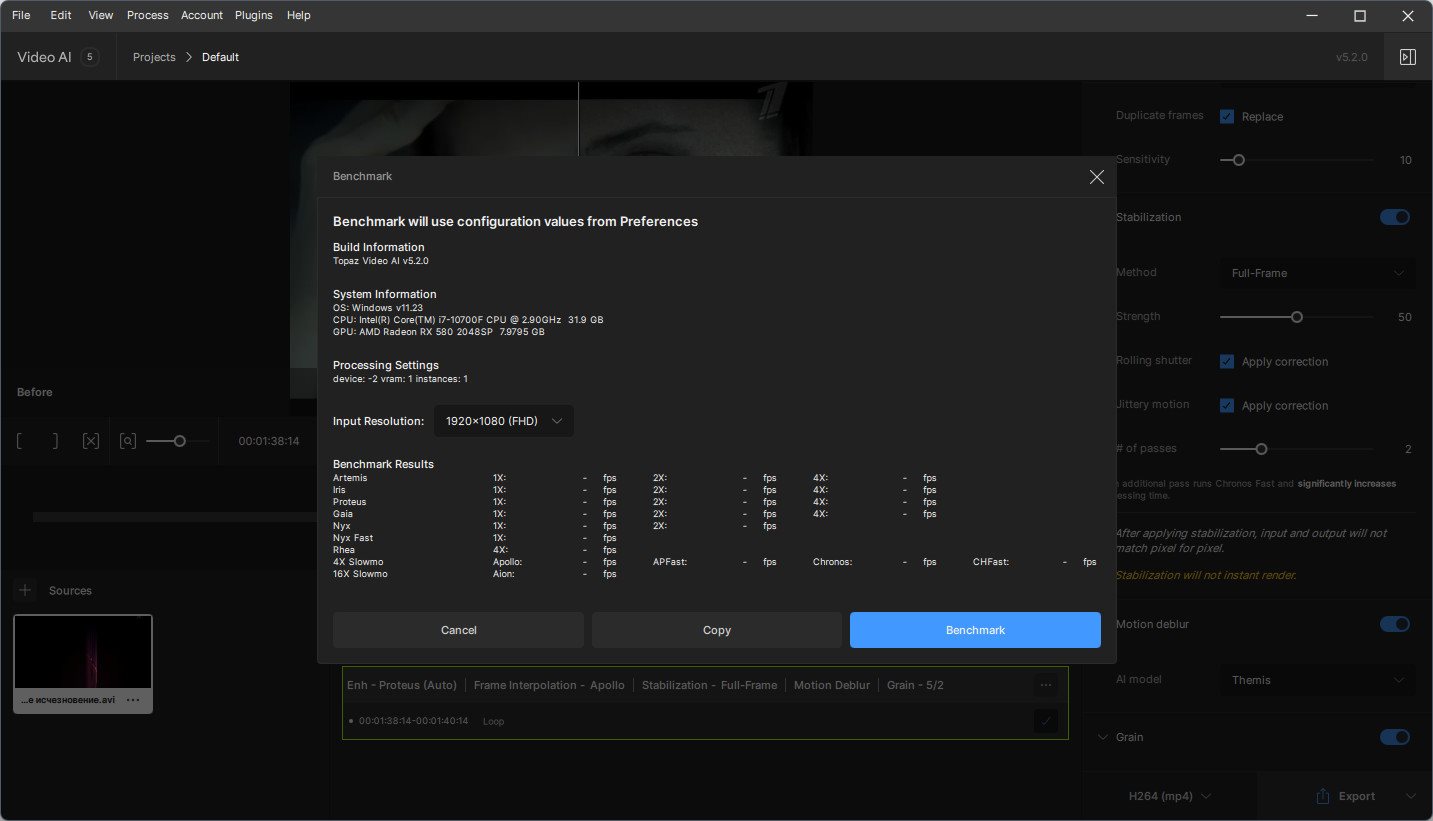Uncheck Rolling shutter Apply correction
This screenshot has height=821, width=1433.
(x=1227, y=361)
